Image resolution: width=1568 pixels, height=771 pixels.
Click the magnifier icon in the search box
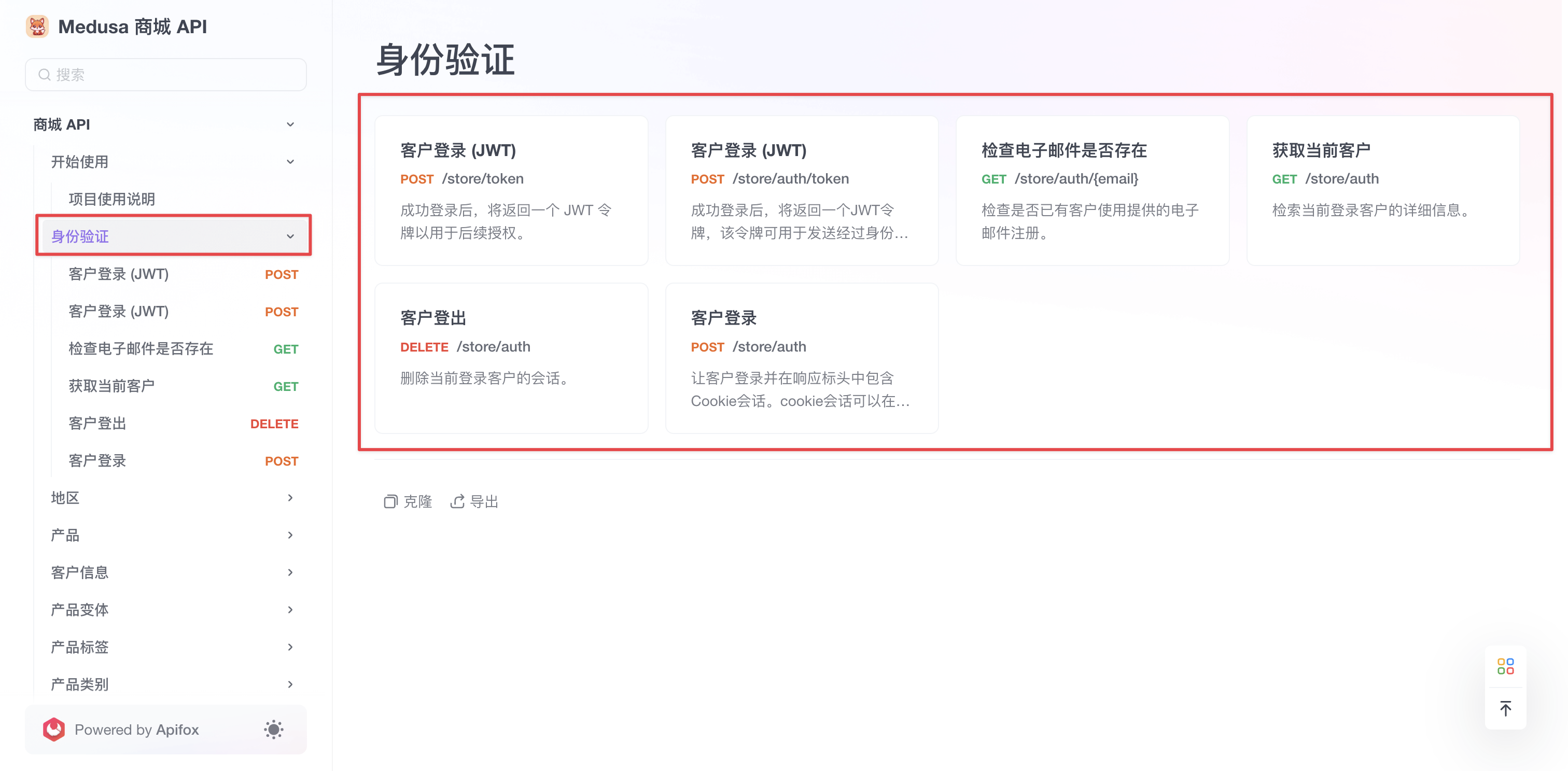point(44,74)
